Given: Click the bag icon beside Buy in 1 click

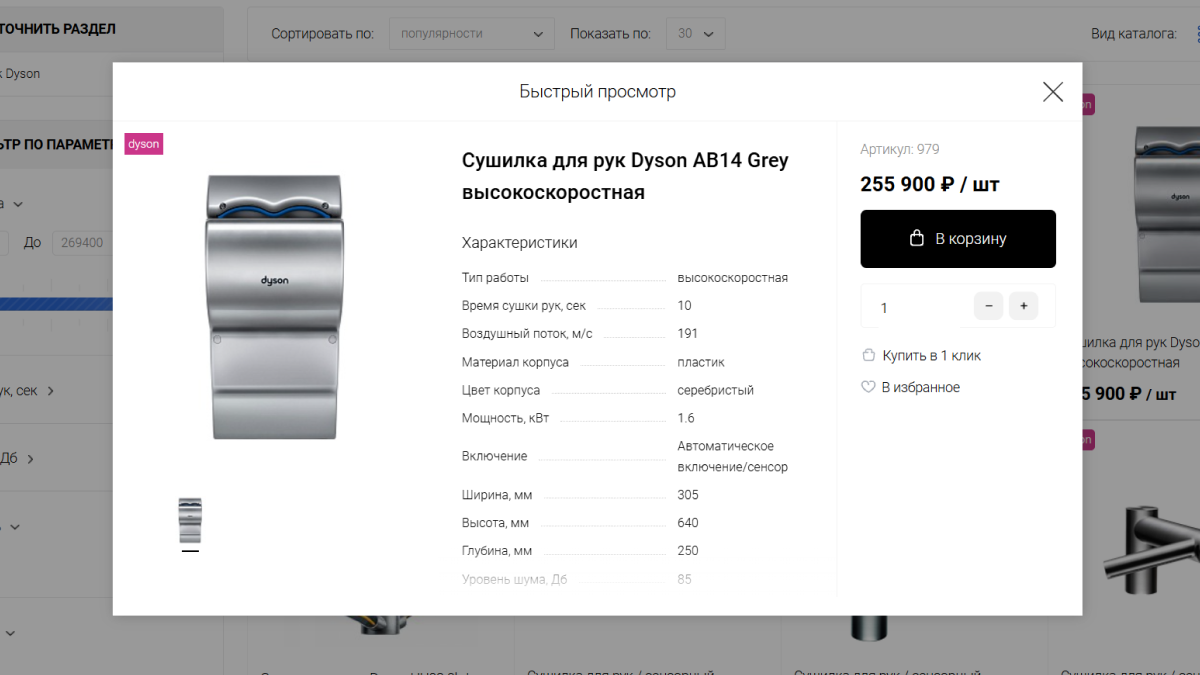Looking at the screenshot, I should coord(868,355).
